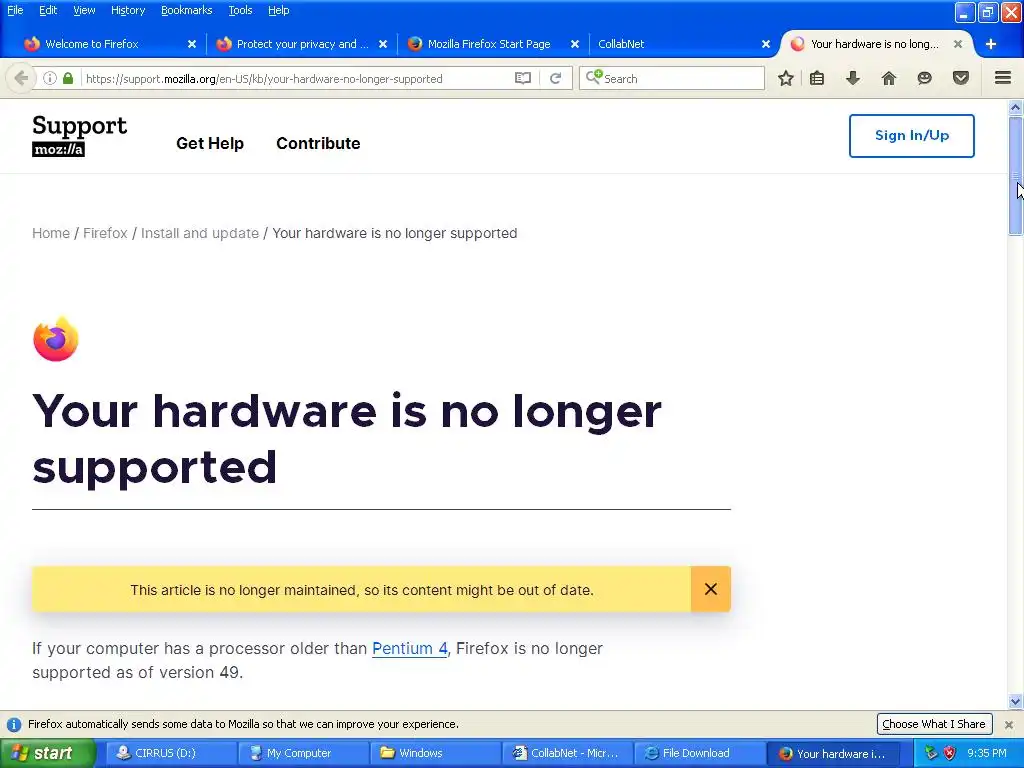Follow the Pentium 4 link
The image size is (1024, 768).
[409, 648]
